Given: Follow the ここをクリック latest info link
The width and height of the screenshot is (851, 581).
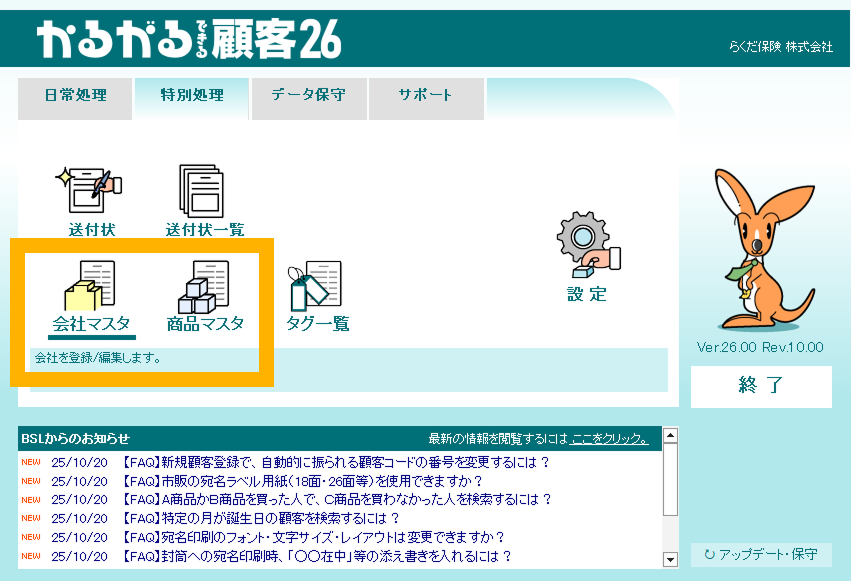Looking at the screenshot, I should click(x=609, y=439).
